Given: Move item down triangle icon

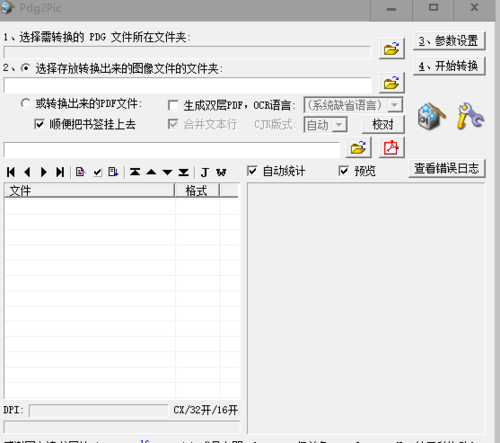Looking at the screenshot, I should click(167, 172).
